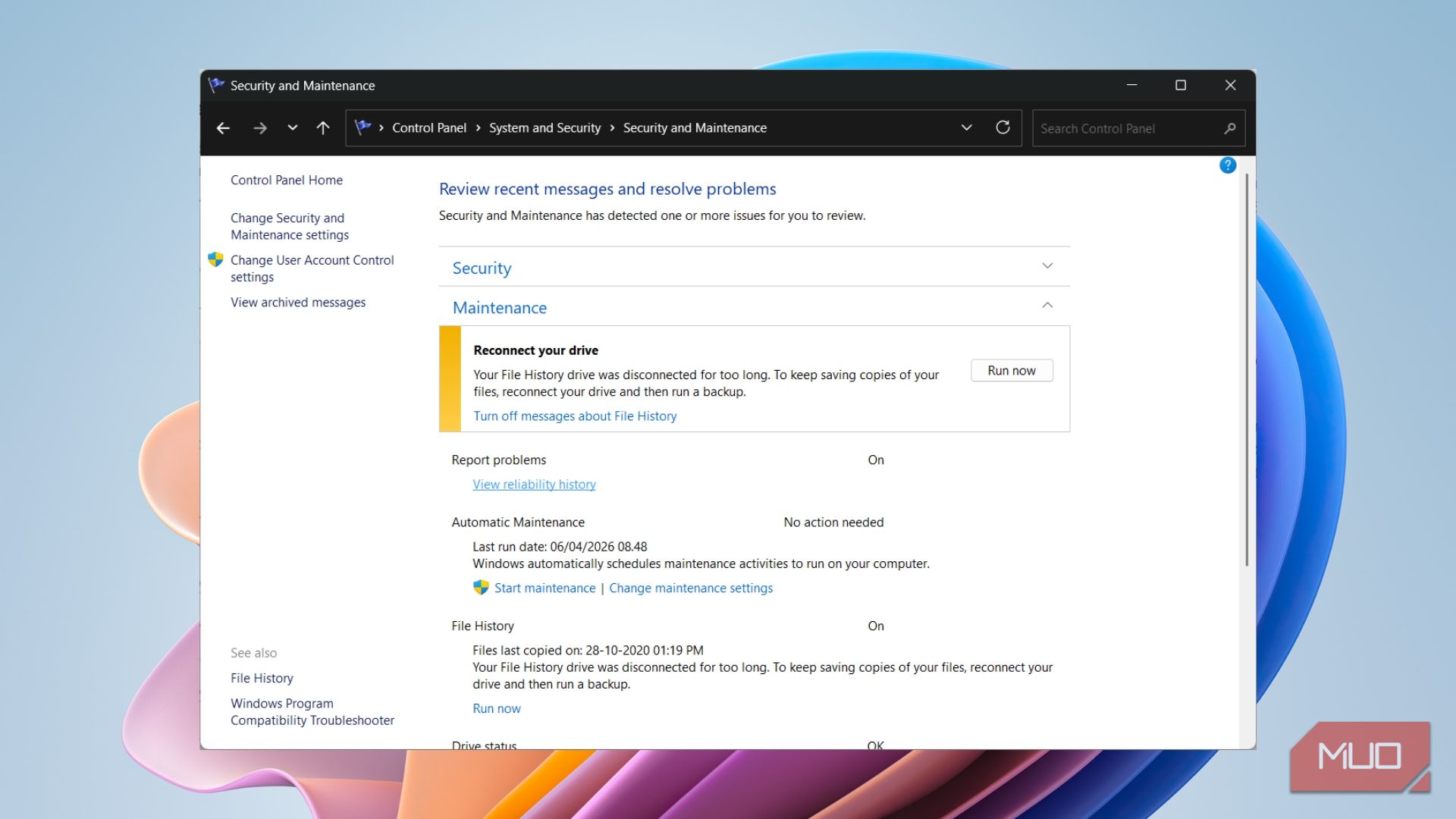Open View reliability history link

[x=534, y=484]
